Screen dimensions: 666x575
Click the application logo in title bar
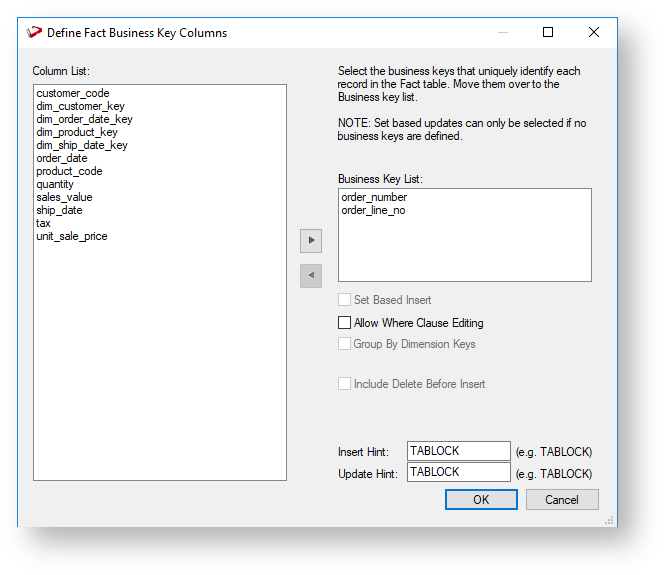[34, 33]
